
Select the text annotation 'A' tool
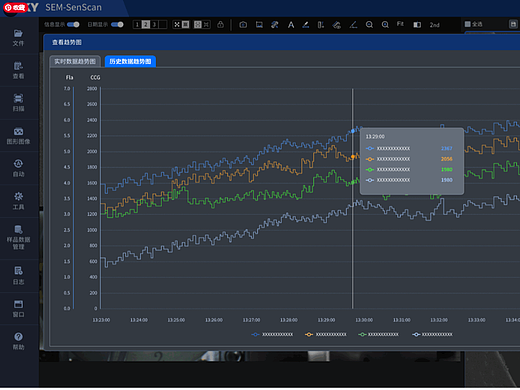pos(291,25)
